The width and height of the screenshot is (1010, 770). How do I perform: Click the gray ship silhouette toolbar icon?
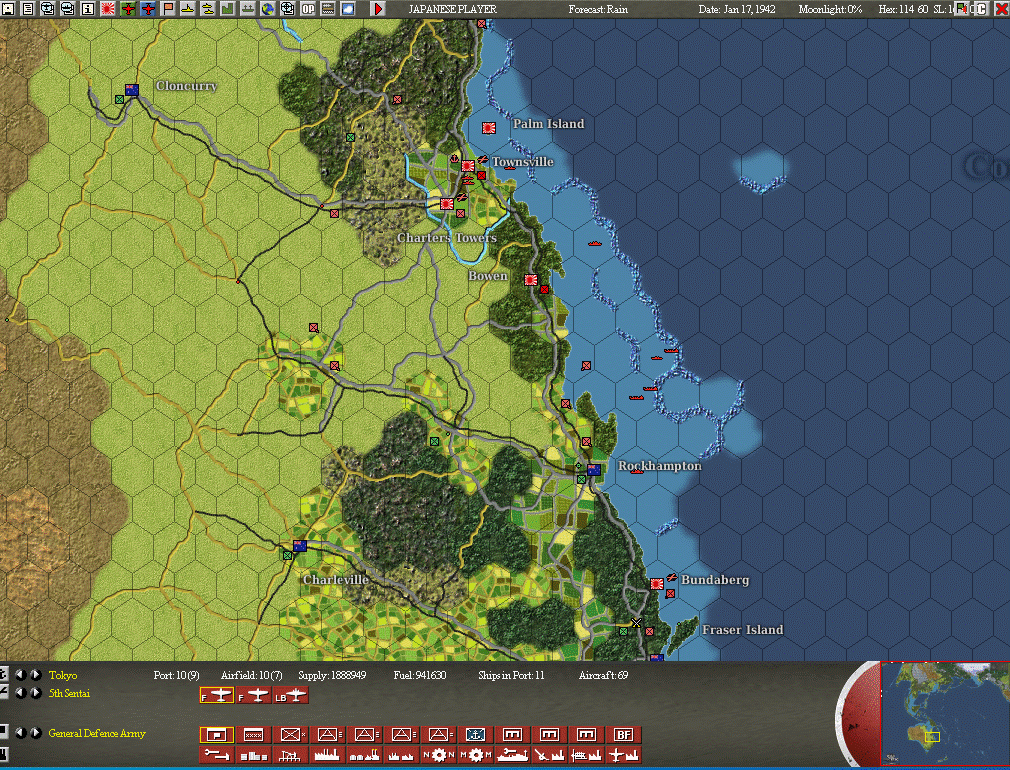point(247,9)
